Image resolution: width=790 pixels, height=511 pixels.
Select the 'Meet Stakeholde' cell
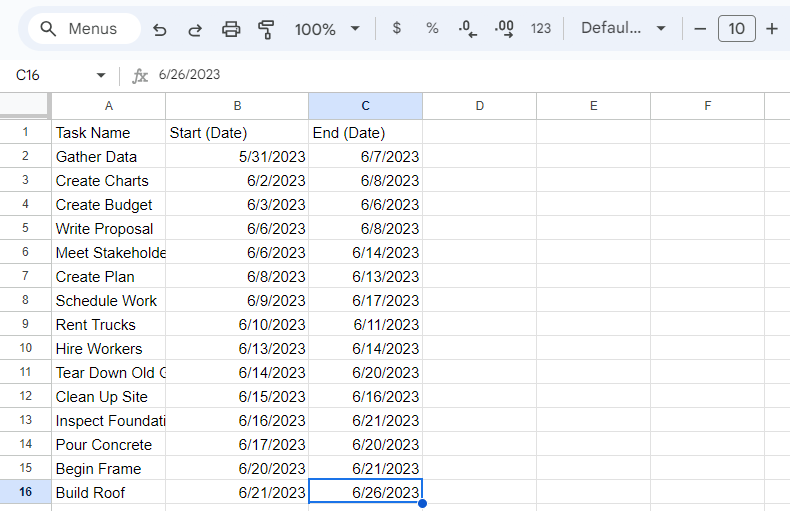point(108,252)
